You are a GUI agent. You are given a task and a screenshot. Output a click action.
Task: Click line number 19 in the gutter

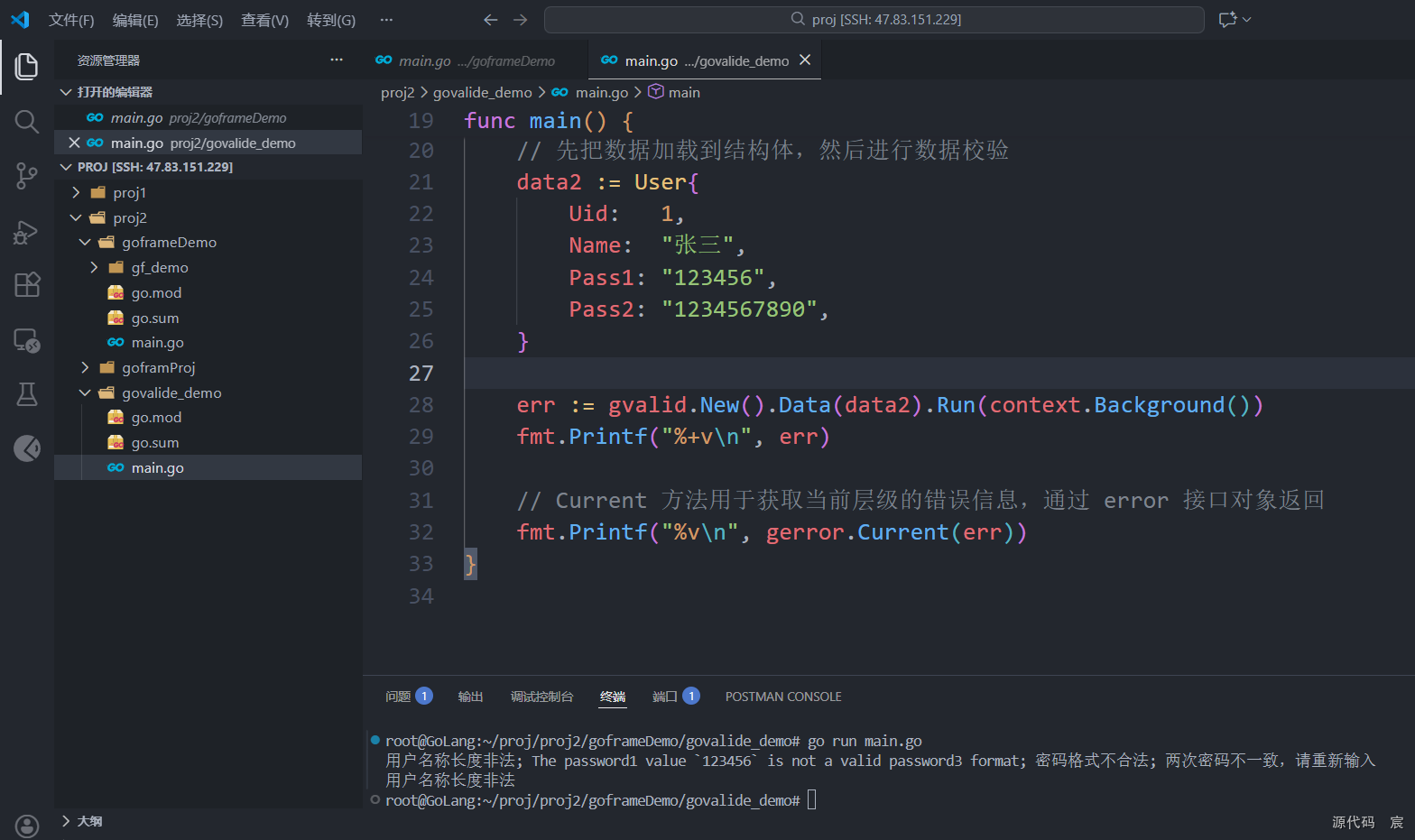pos(421,121)
